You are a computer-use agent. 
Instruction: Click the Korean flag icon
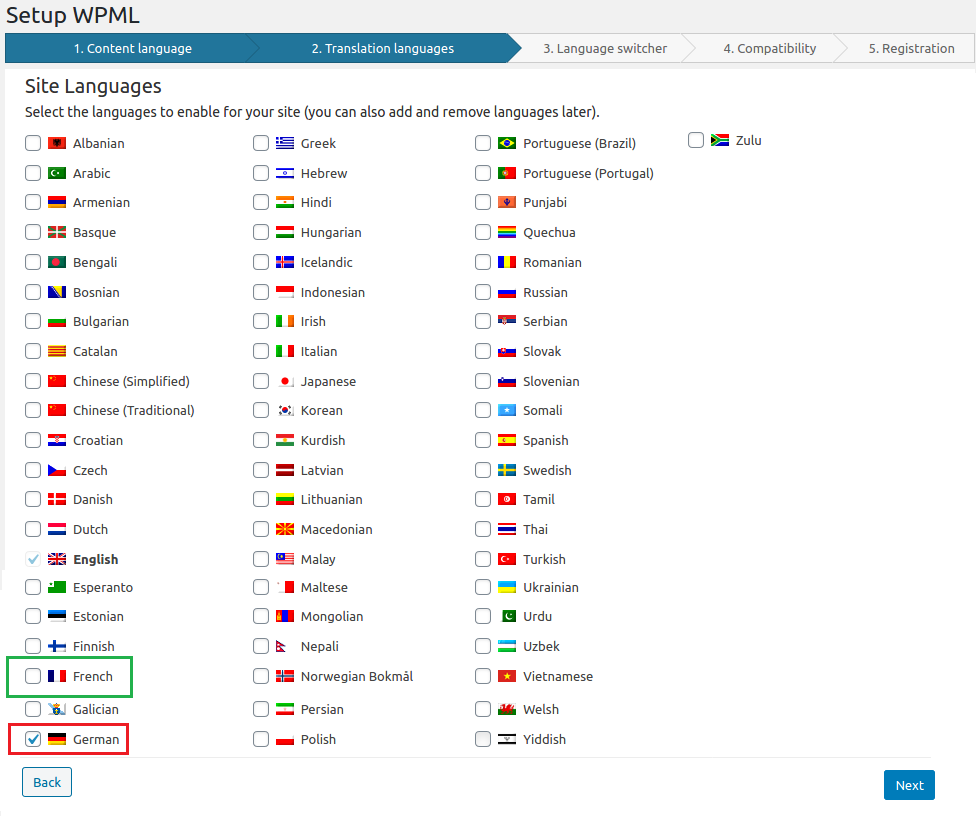coord(285,411)
